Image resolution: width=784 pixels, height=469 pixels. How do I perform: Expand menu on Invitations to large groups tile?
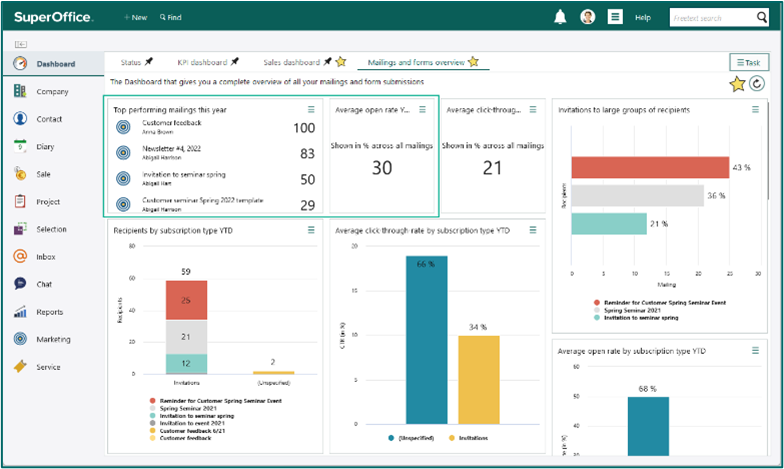755,110
